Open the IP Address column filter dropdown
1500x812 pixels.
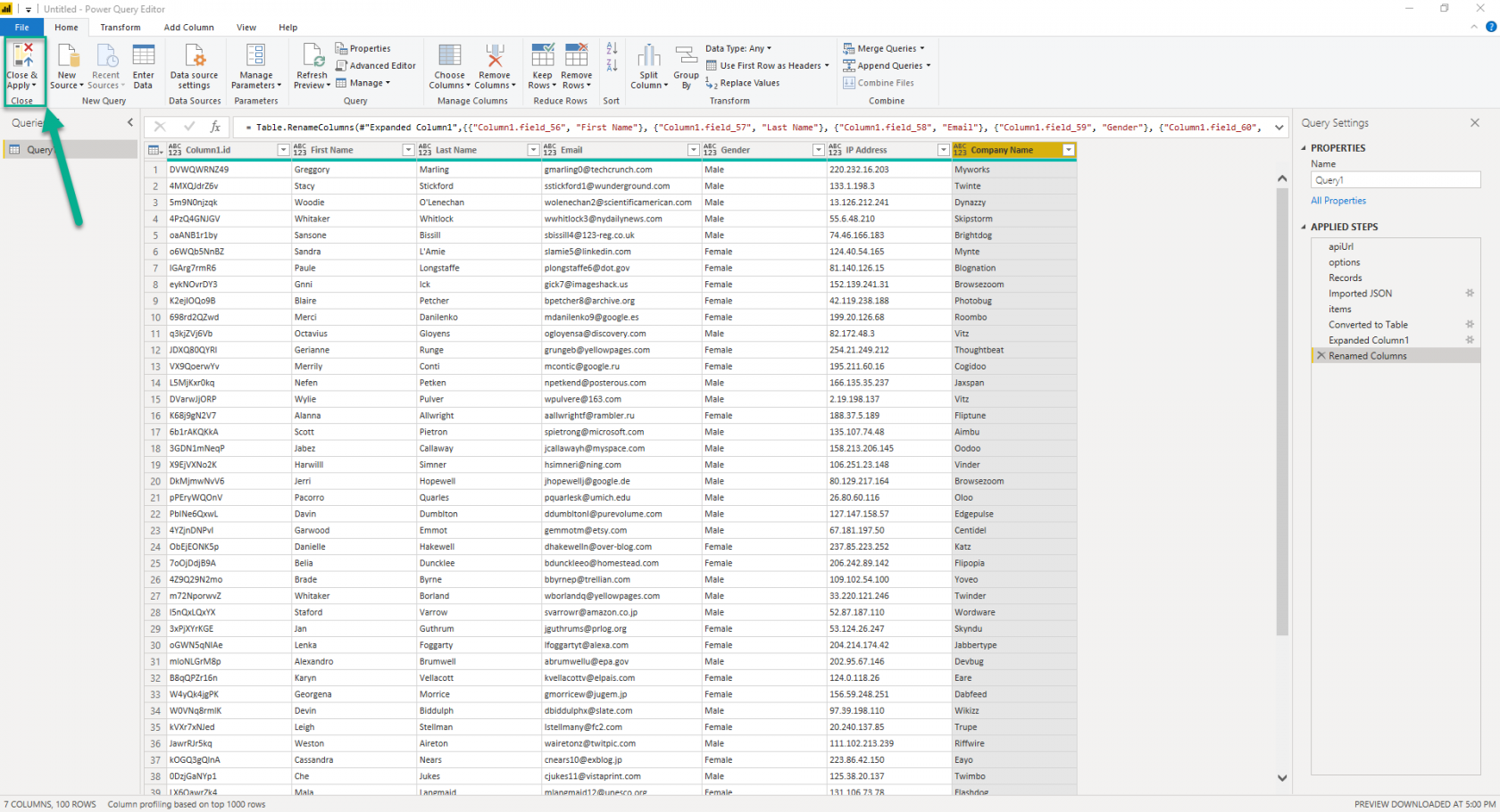click(x=944, y=150)
